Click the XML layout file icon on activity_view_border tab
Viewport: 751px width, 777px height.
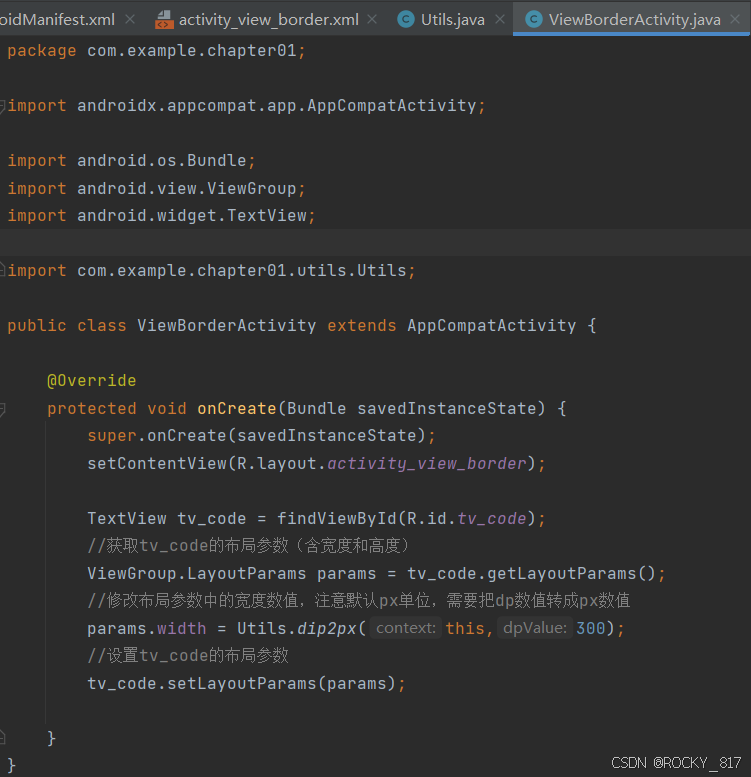point(164,20)
